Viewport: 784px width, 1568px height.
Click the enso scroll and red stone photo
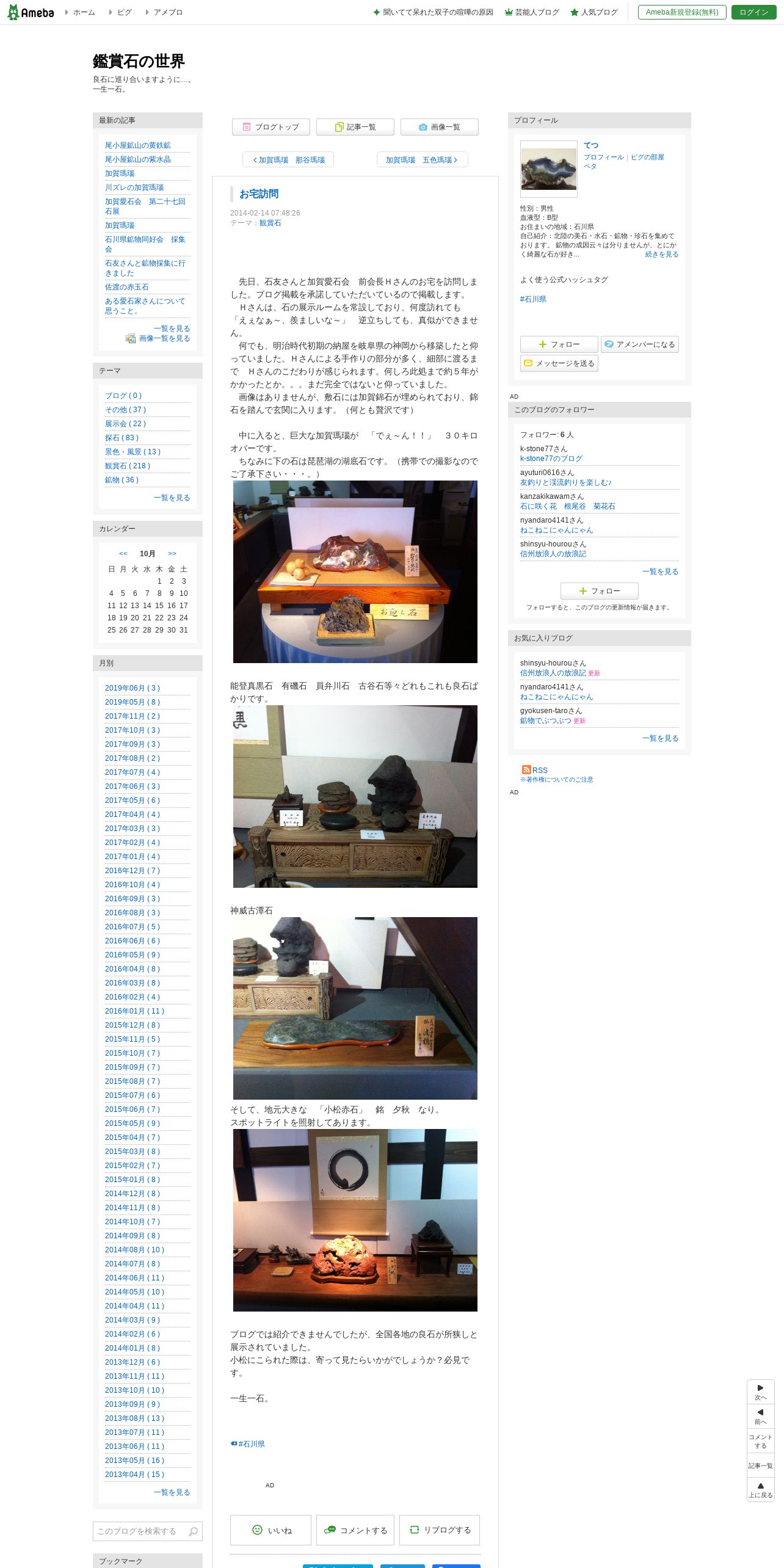355,1220
